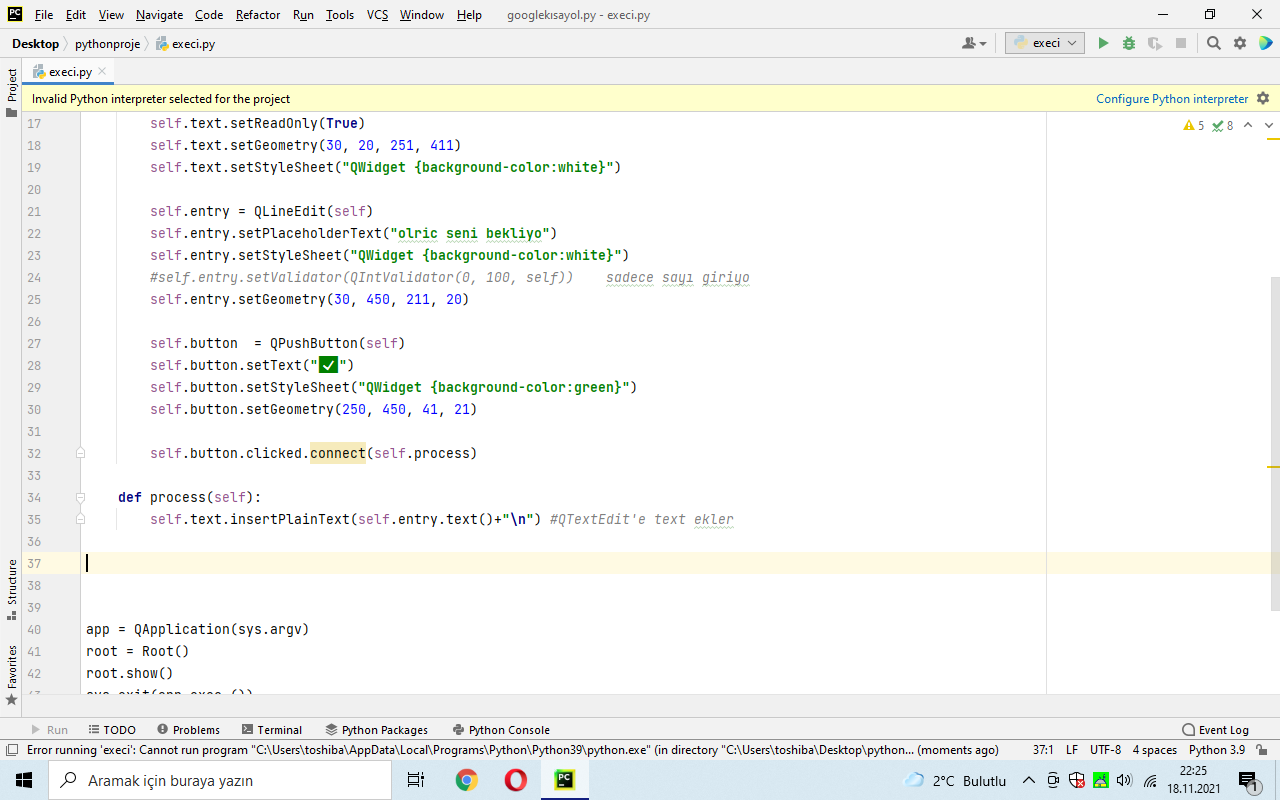Run the execi configuration with green play icon

1103,43
